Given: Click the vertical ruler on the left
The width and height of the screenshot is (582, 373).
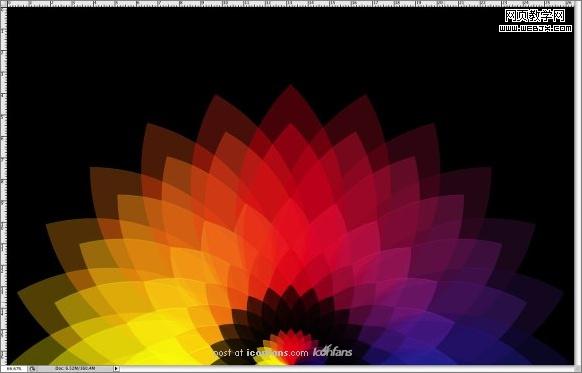Looking at the screenshot, I should [3, 186].
